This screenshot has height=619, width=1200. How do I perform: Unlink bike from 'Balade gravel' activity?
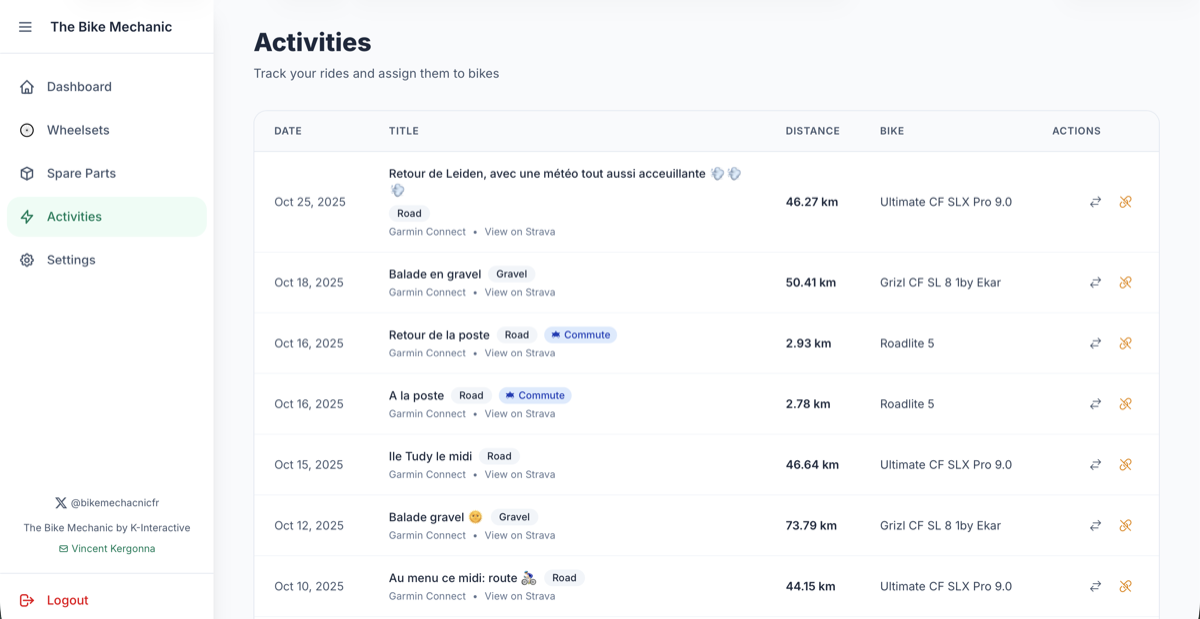pyautogui.click(x=1126, y=525)
